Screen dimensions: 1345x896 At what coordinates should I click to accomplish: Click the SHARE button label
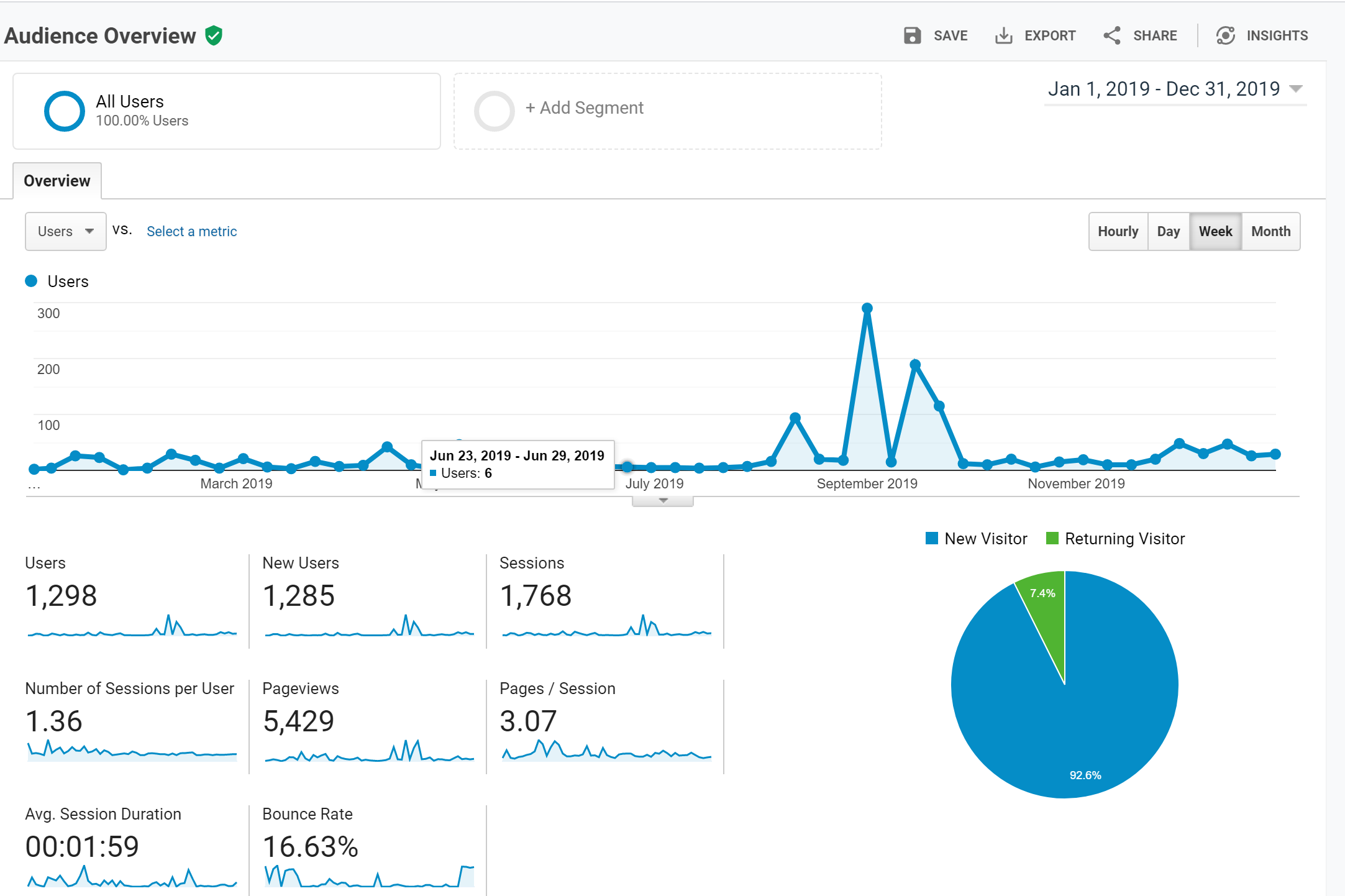click(1155, 36)
